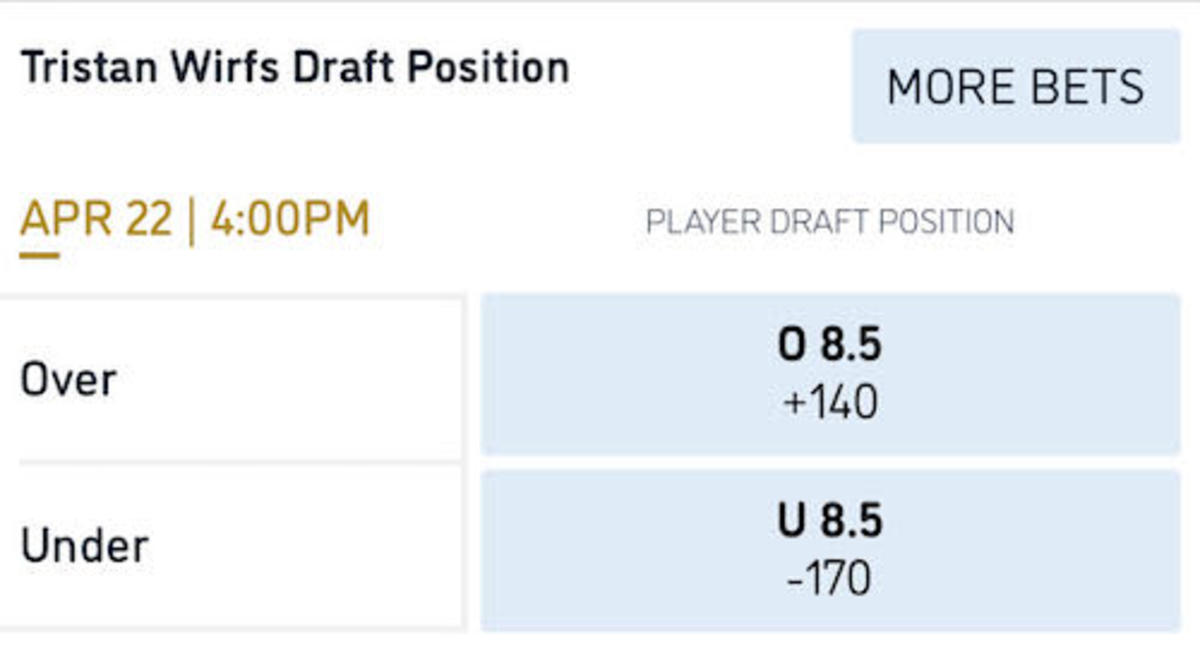Screen dimensions: 1200x646
Task: Select the Over 8.5 +140 bet
Action: (x=830, y=374)
